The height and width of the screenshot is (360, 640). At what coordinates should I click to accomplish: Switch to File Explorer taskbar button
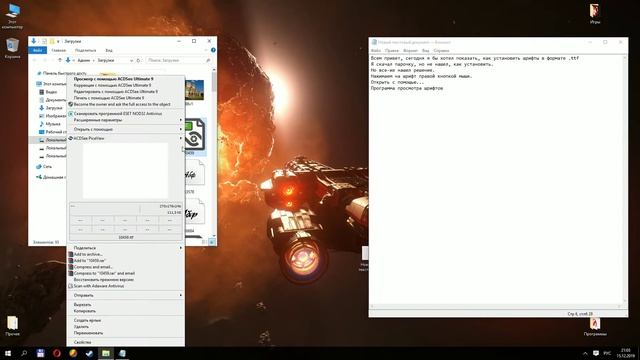(x=106, y=353)
